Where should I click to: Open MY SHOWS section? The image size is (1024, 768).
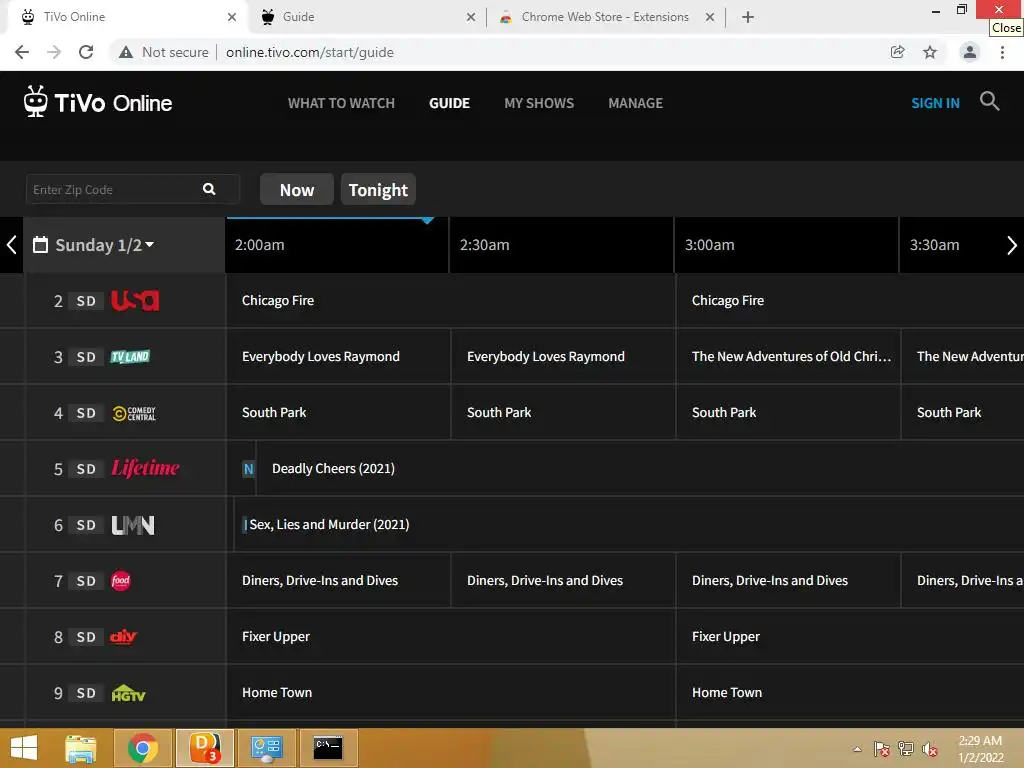pyautogui.click(x=539, y=103)
